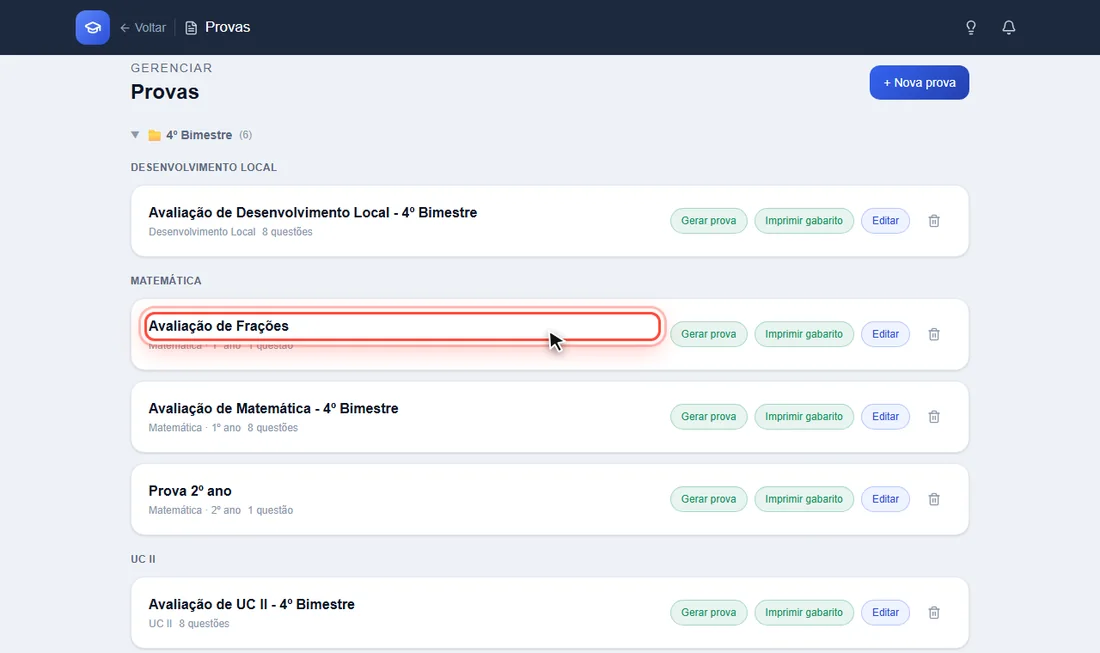Image resolution: width=1100 pixels, height=653 pixels.
Task: Delete Avaliação de UC II with trash icon
Action: (934, 612)
